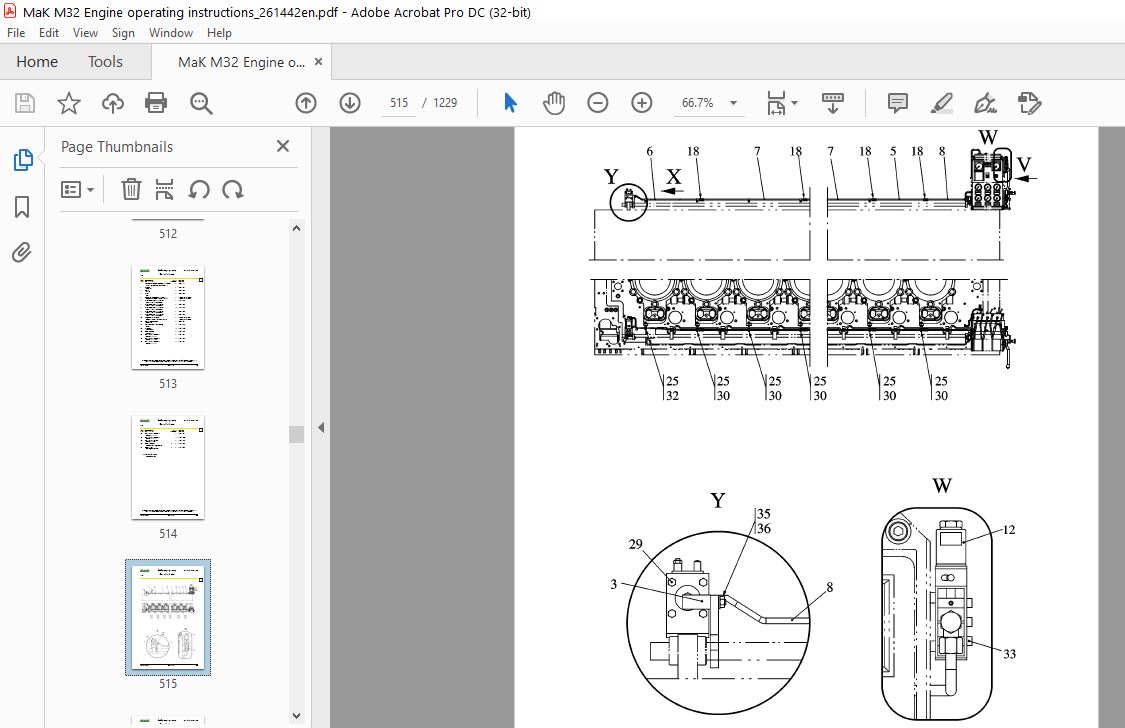Click thumbnails scrollbar down arrow

(296, 716)
